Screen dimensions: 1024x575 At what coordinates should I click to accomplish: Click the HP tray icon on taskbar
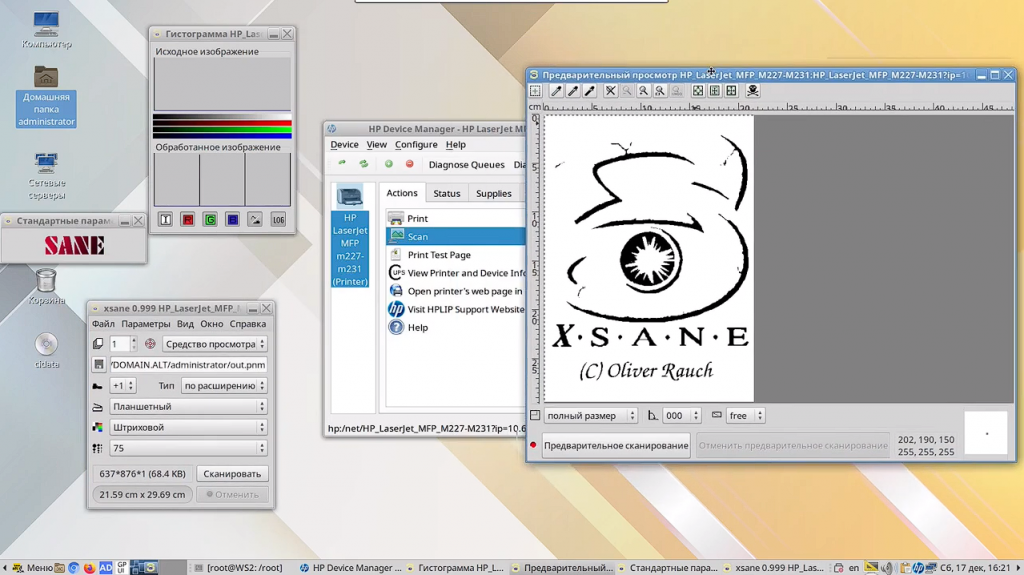click(919, 568)
